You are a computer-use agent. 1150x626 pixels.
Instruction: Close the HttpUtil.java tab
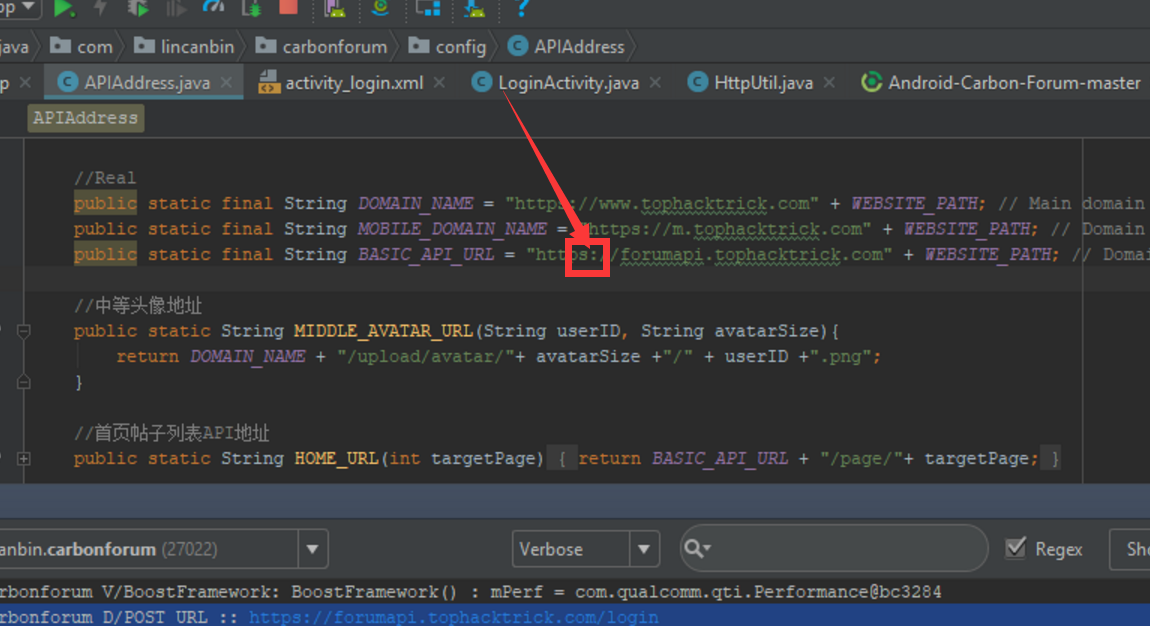point(829,83)
